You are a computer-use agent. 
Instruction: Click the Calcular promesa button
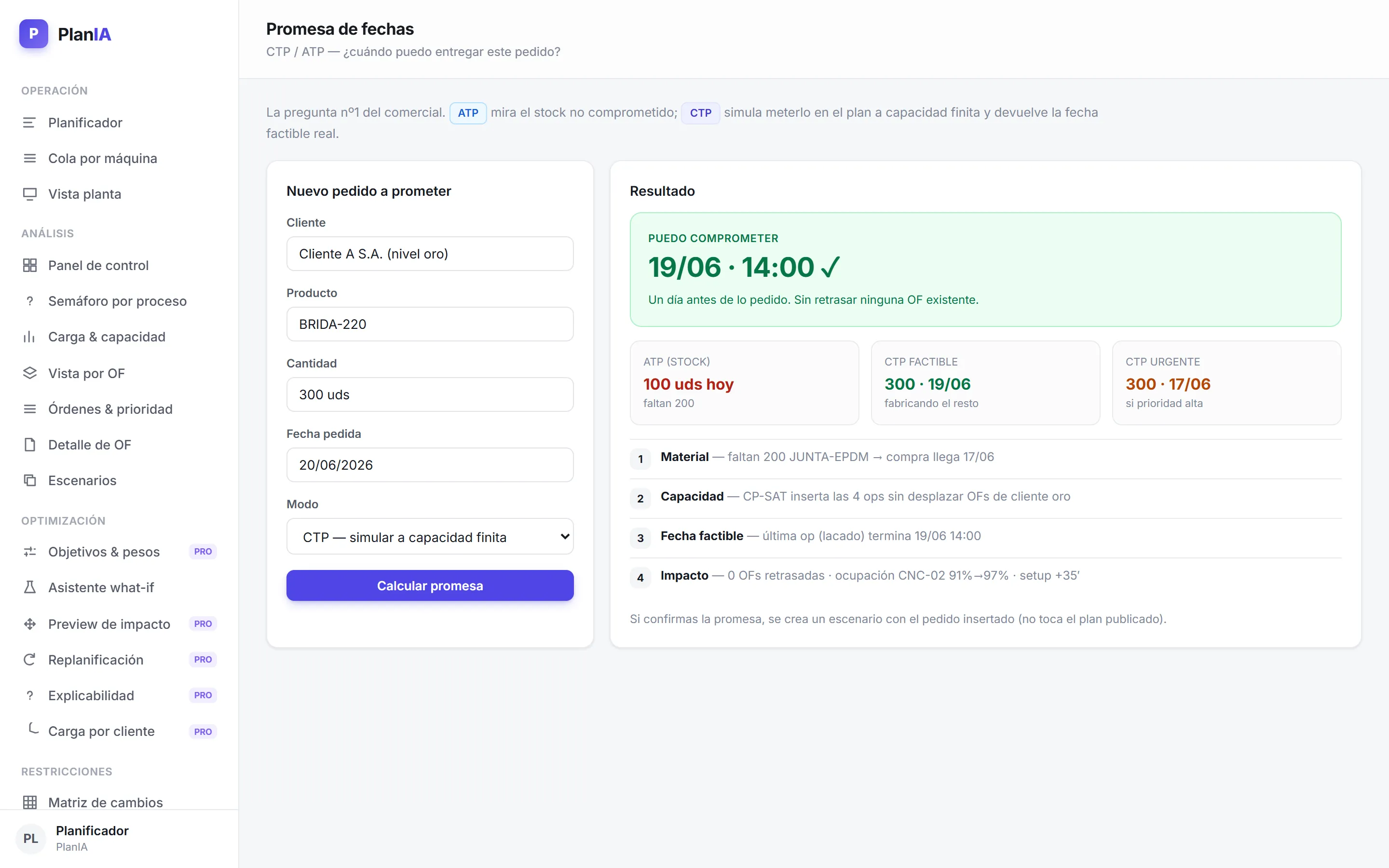tap(430, 585)
